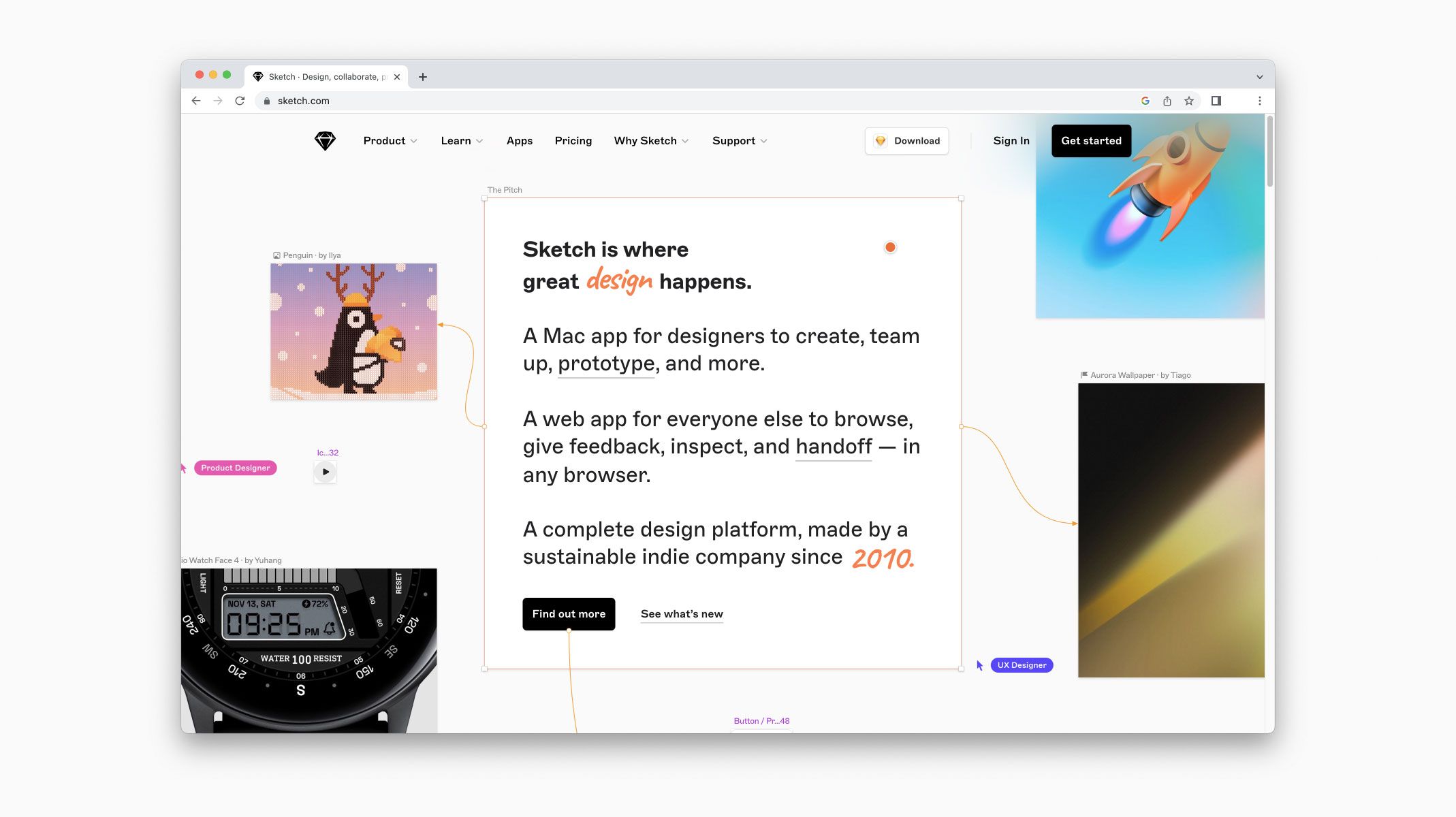Click the Penguin artwork thumbnail by Ilya
This screenshot has width=1456, height=817.
pyautogui.click(x=353, y=331)
